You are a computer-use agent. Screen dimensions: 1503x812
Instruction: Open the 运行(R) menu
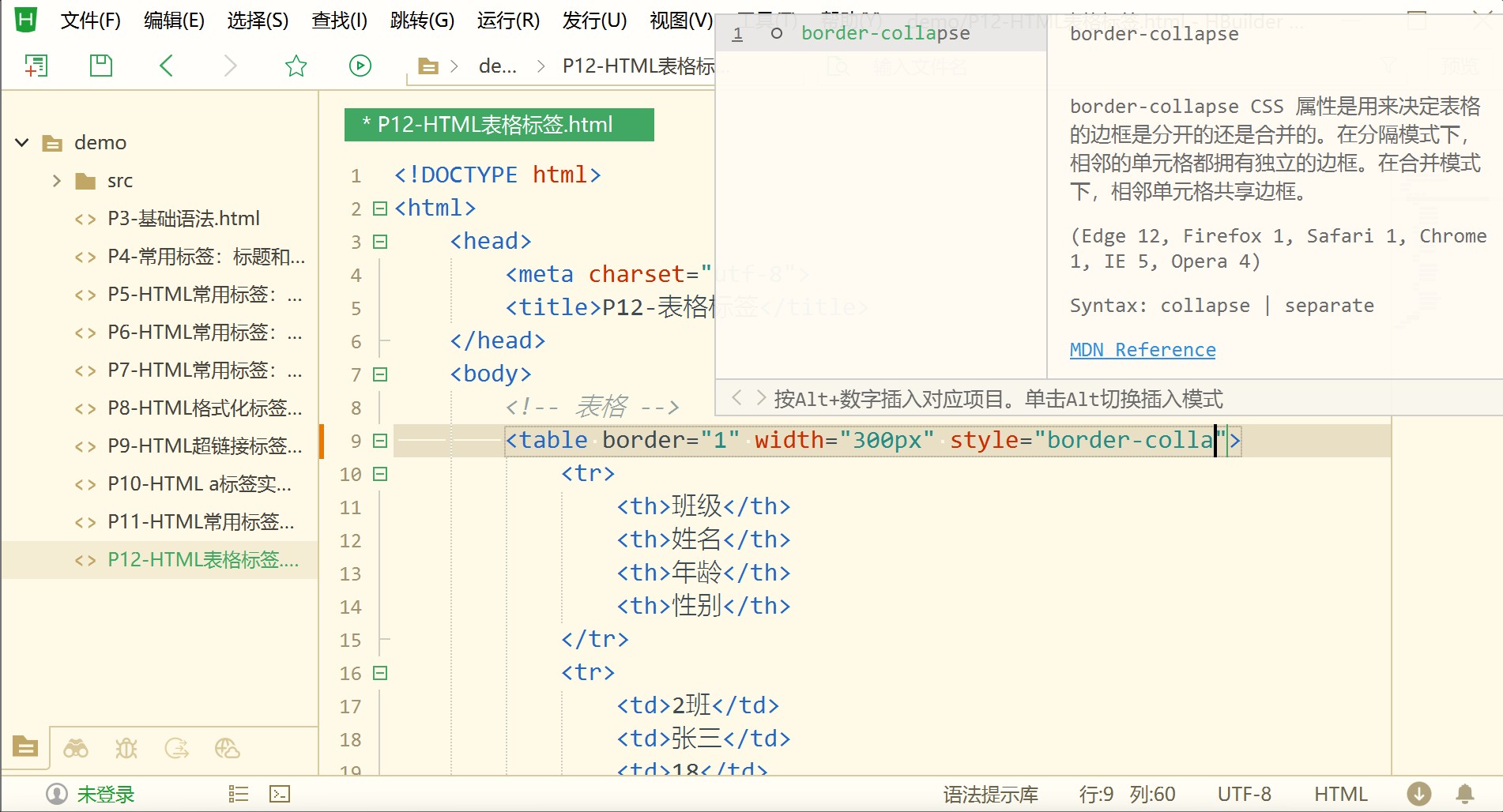(x=508, y=21)
